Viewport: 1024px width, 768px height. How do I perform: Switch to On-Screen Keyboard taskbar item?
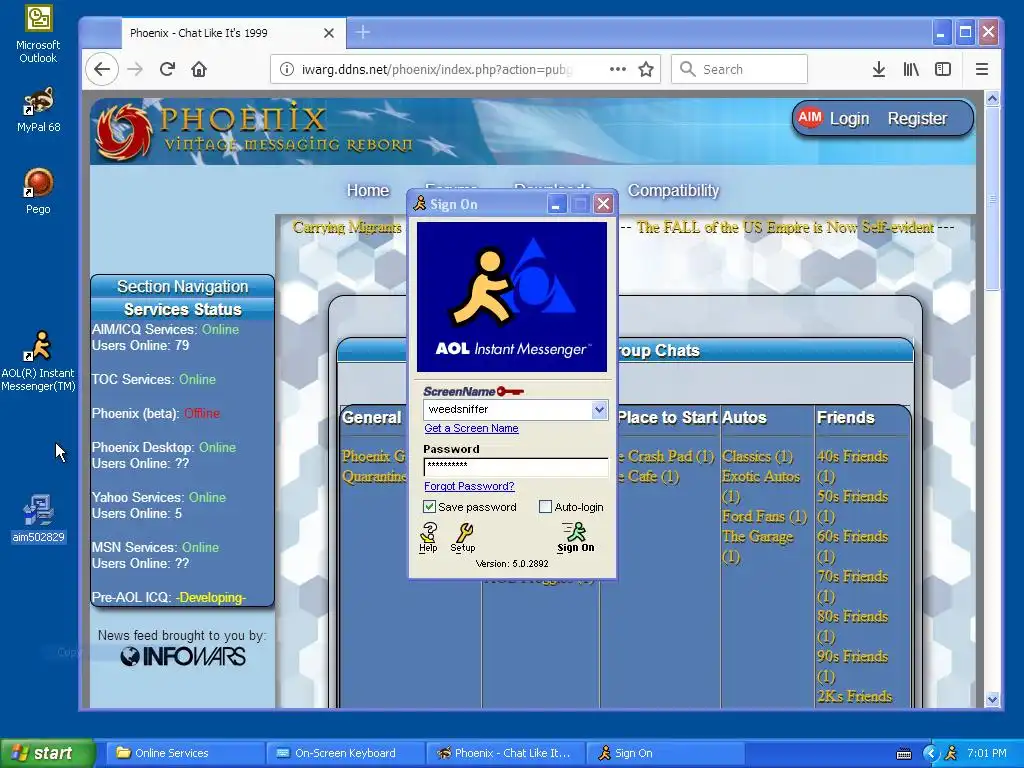tap(345, 753)
